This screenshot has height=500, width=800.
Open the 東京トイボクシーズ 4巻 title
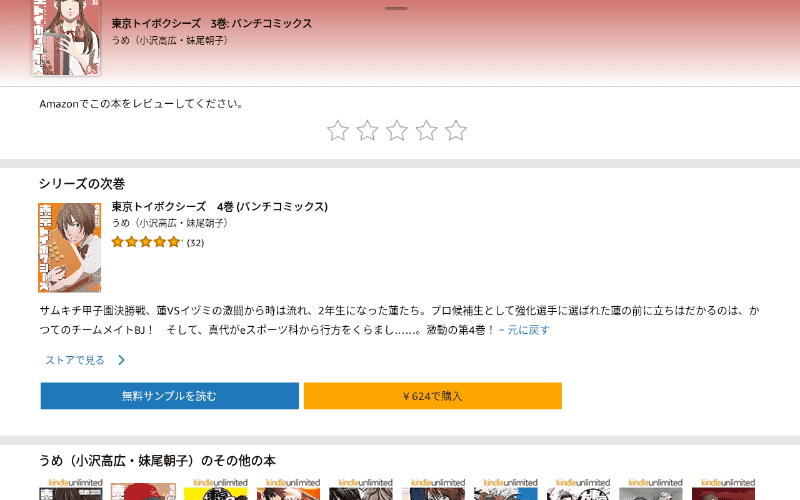219,207
